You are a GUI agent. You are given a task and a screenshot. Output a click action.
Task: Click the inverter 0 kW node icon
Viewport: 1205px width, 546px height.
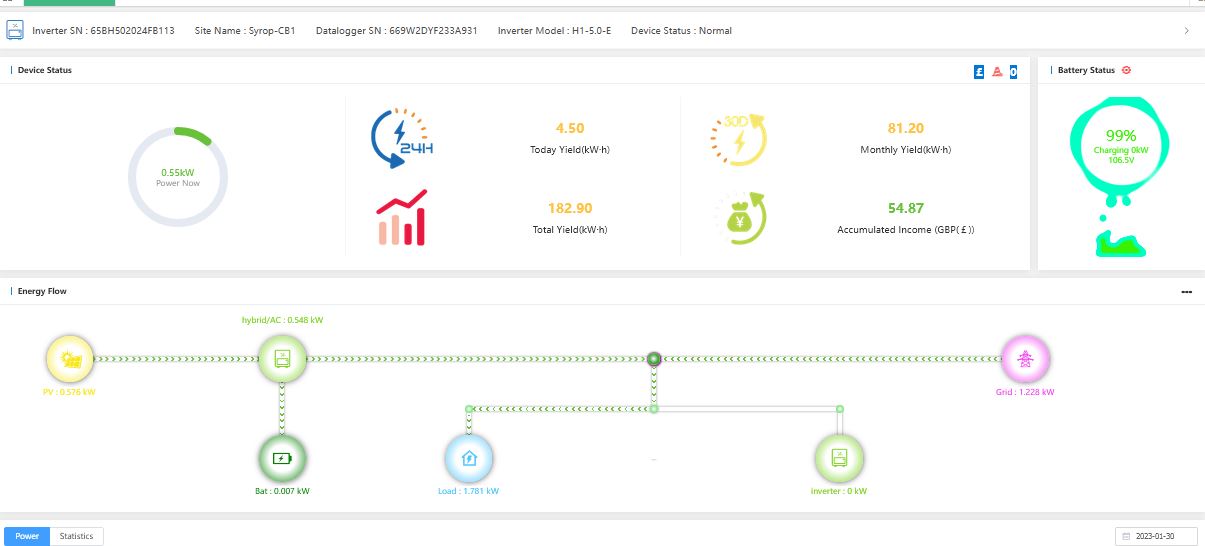tap(839, 459)
